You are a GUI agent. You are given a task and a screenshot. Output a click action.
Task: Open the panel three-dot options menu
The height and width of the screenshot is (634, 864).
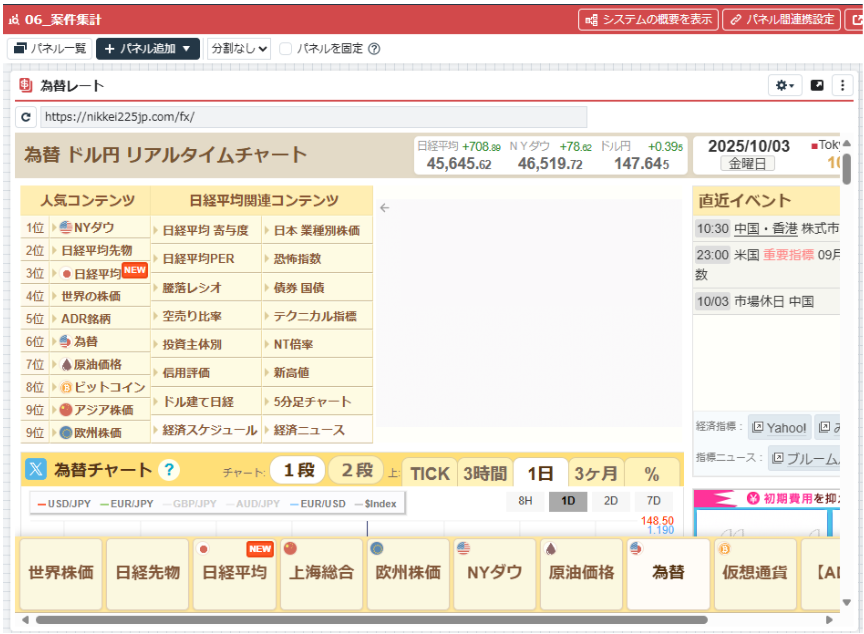click(842, 86)
